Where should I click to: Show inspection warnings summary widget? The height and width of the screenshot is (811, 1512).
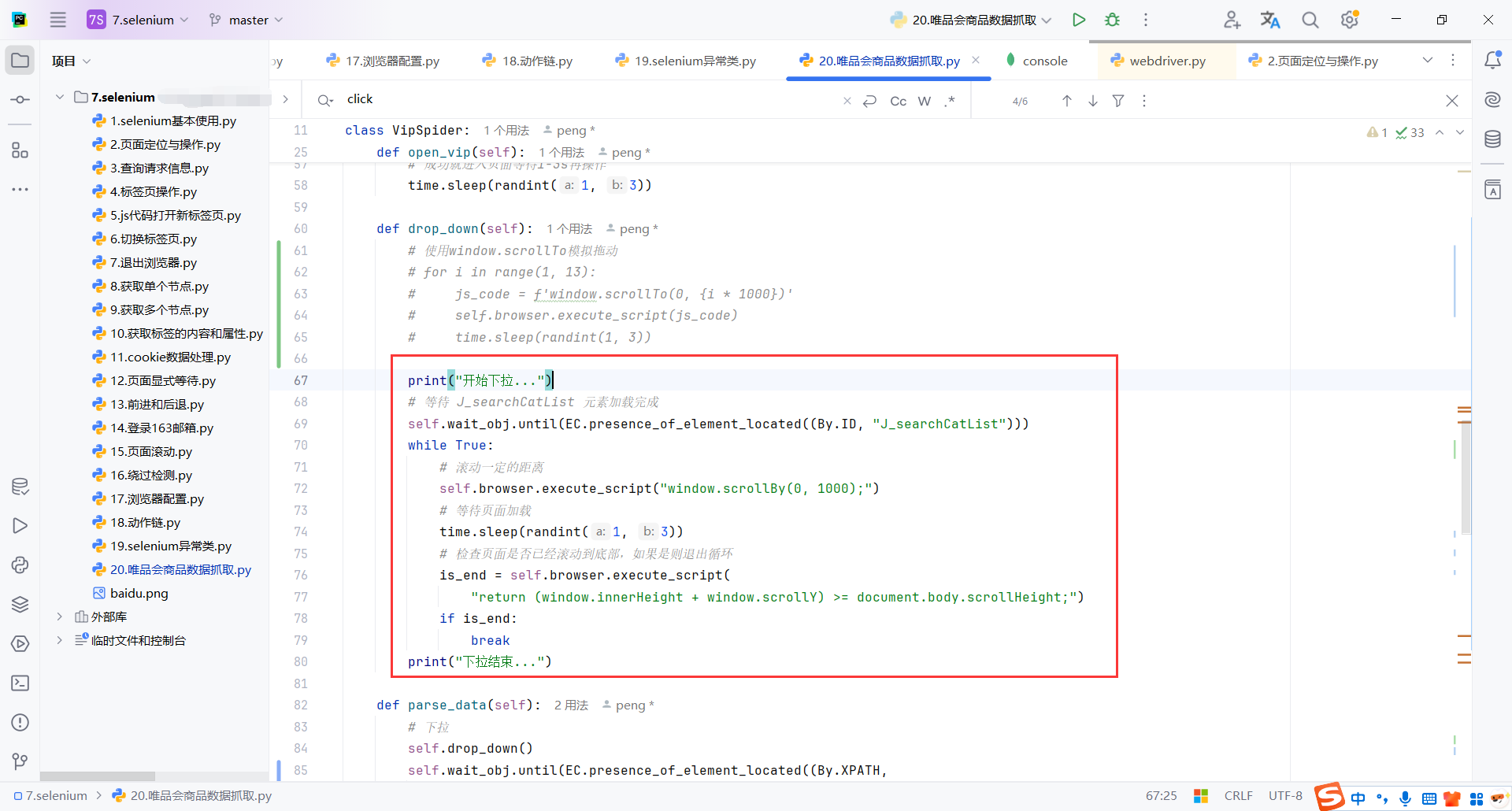coord(1396,132)
